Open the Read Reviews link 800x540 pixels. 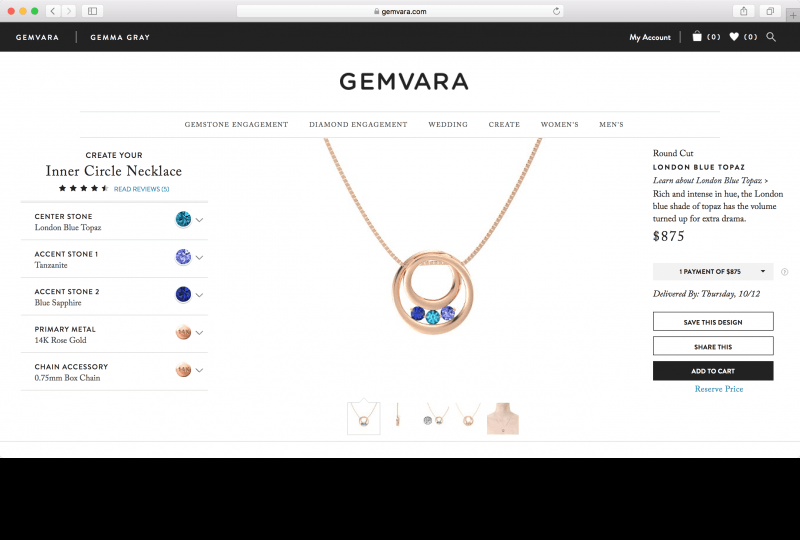pos(141,189)
